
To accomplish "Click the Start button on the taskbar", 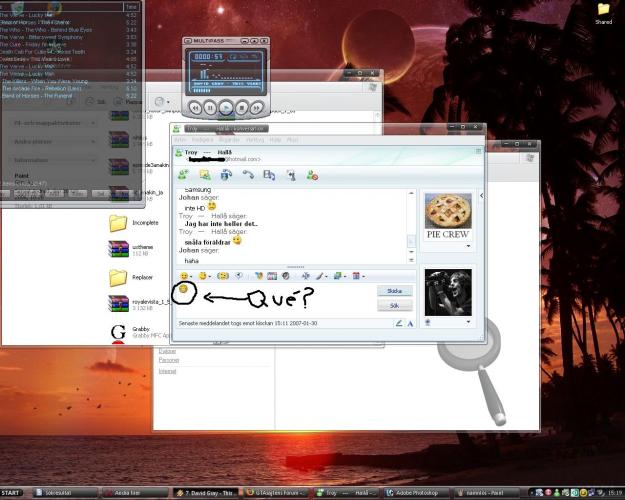I will 12,493.
